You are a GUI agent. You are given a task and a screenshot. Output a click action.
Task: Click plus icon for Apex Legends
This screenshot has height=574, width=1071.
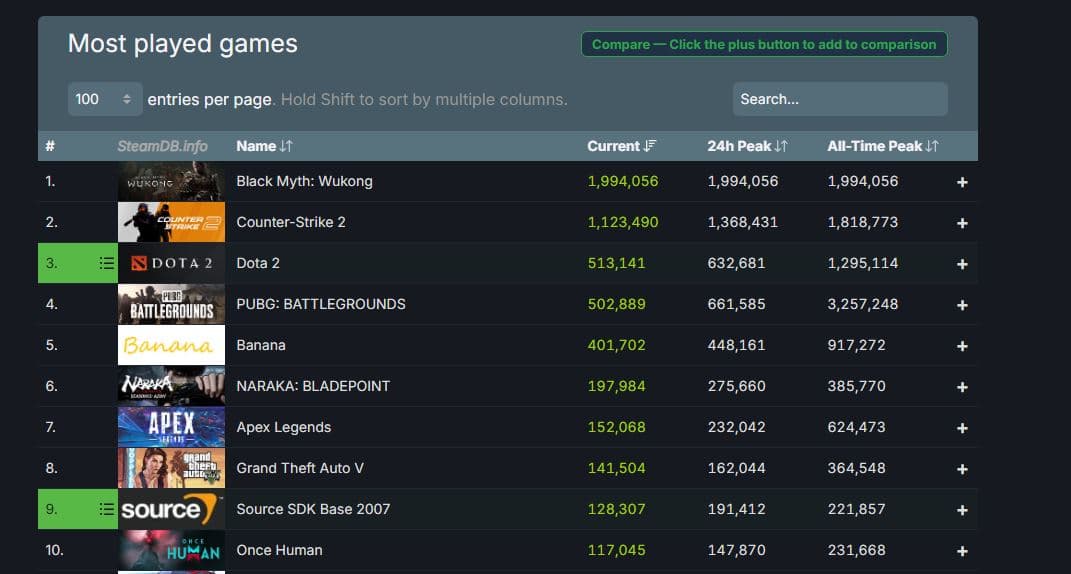962,428
